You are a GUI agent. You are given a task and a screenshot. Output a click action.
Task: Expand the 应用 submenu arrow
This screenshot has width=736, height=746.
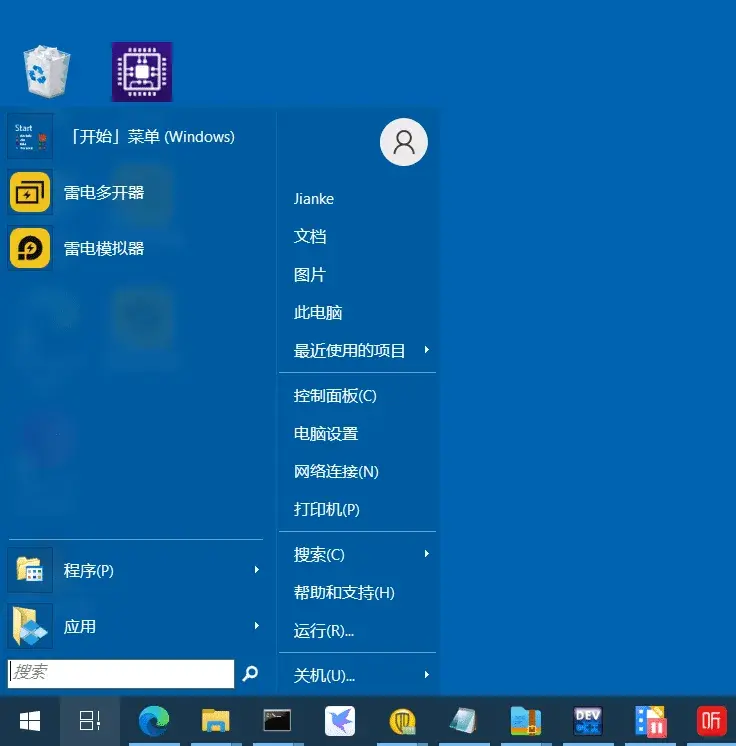[256, 626]
